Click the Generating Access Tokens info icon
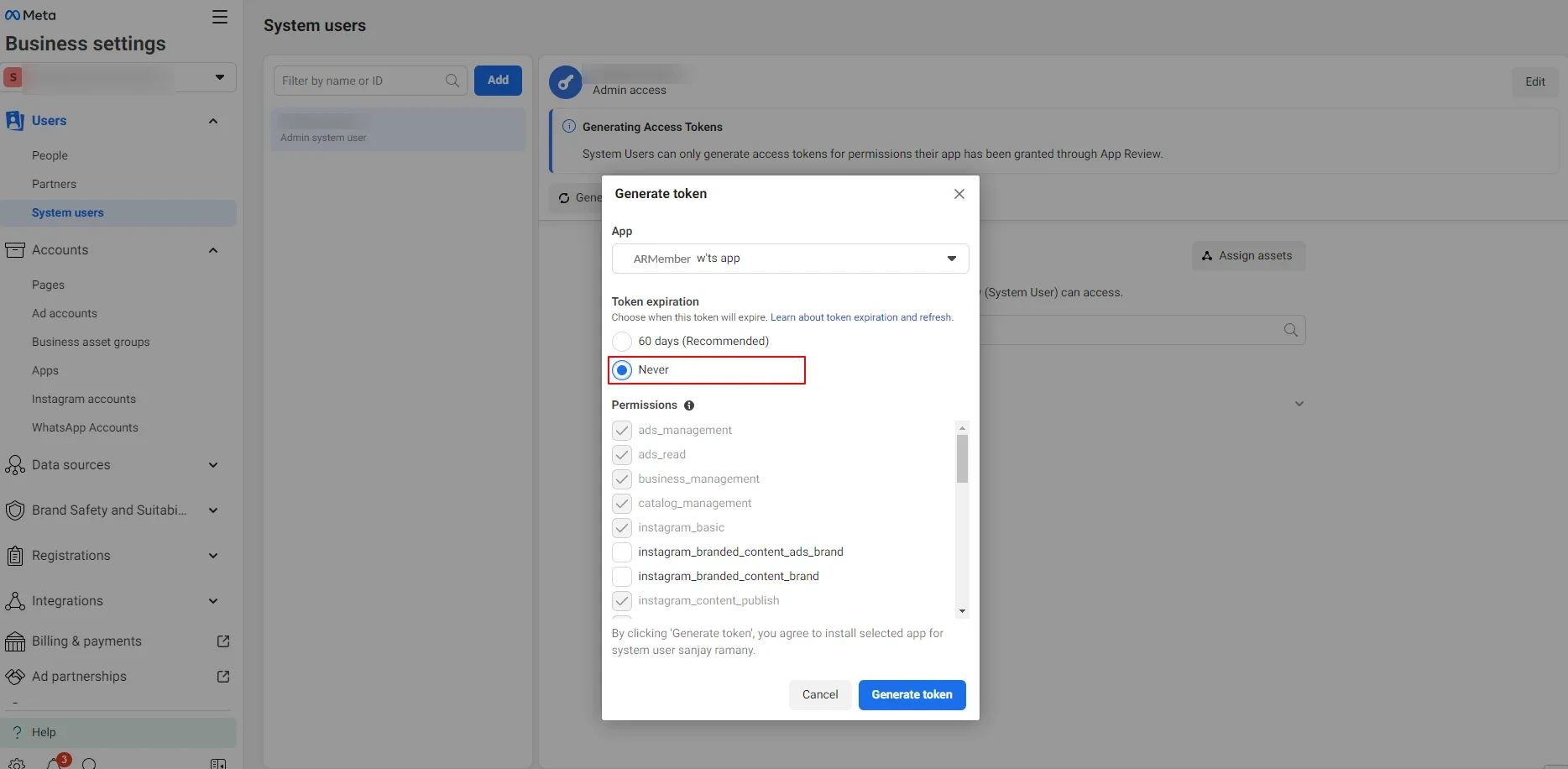This screenshot has width=1568, height=769. pos(568,127)
